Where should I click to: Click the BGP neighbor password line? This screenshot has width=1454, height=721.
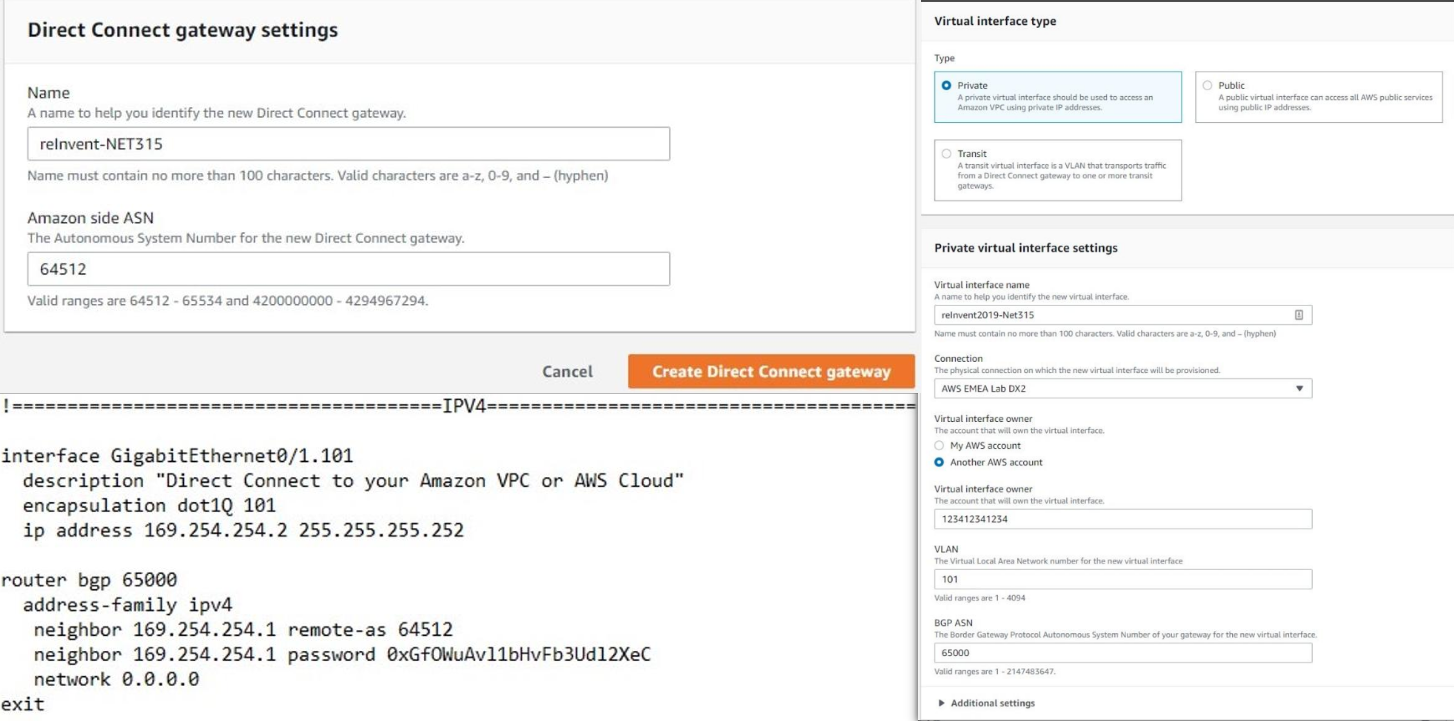coord(342,655)
